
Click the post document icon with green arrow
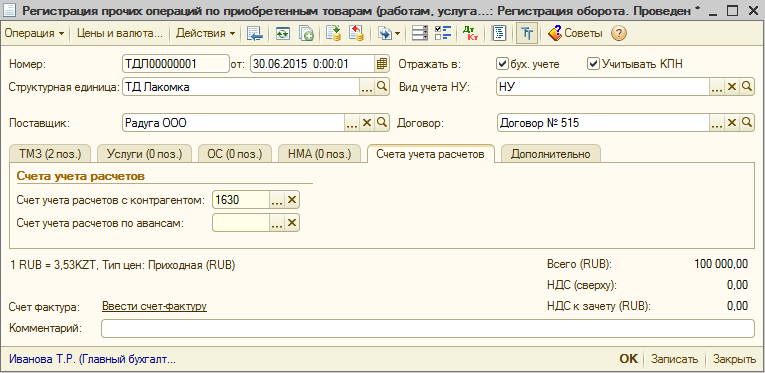[x=334, y=34]
